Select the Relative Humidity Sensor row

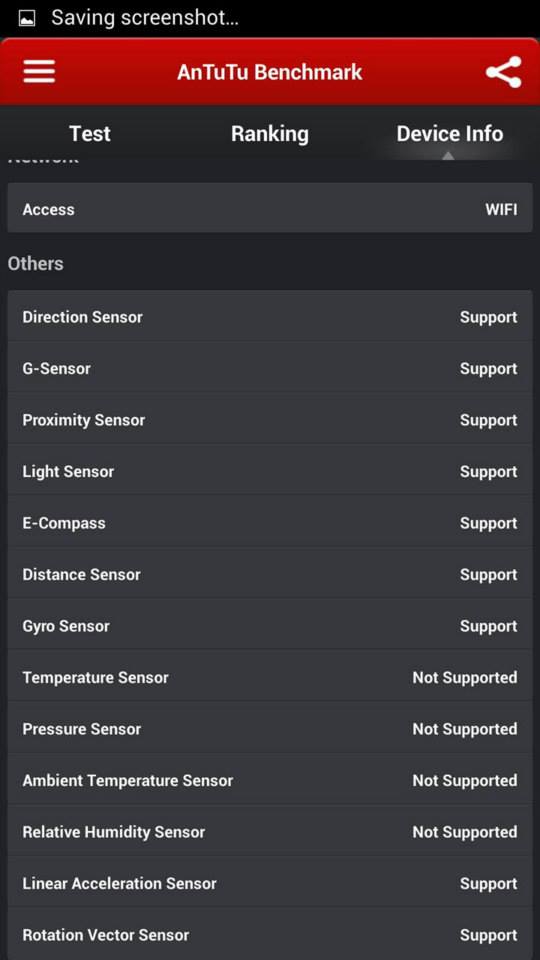pos(270,831)
